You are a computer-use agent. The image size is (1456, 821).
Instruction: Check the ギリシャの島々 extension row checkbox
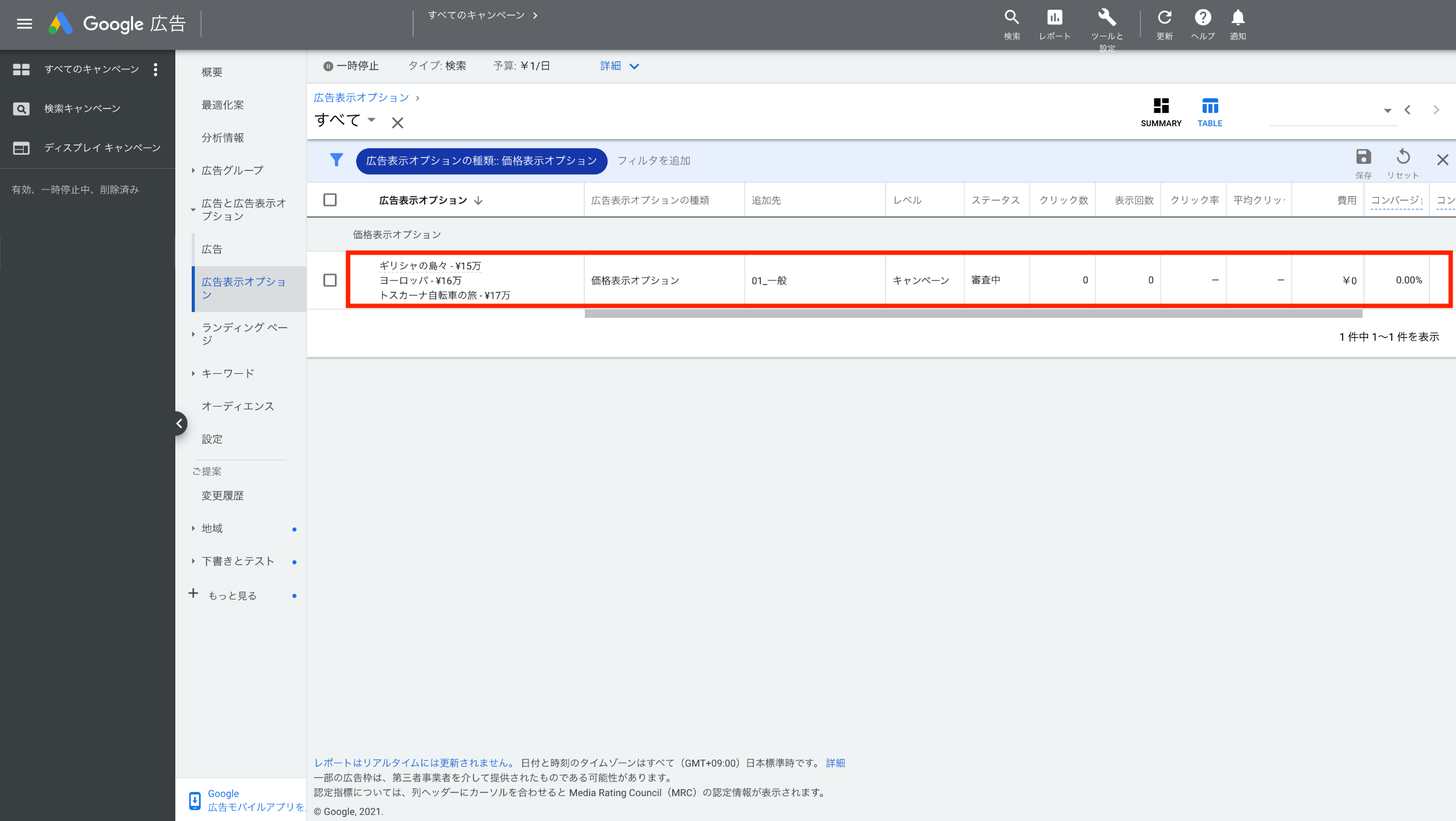tap(330, 280)
